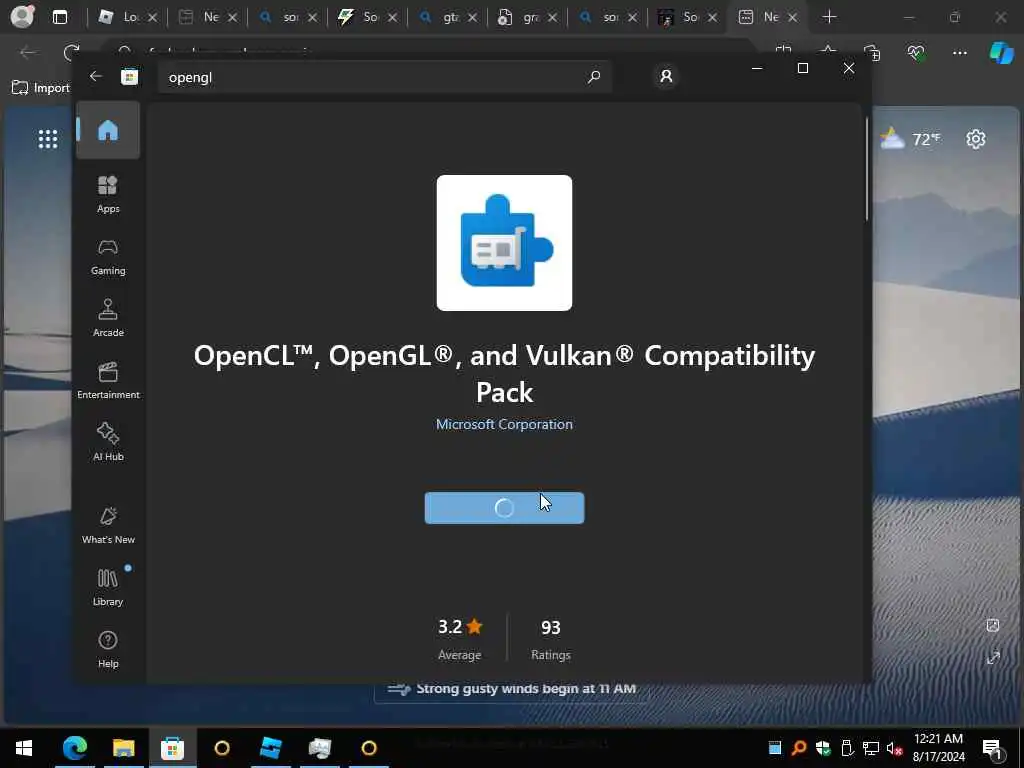Open Microsoft Edge from the taskbar
Screen dimensions: 1024x768
pyautogui.click(x=74, y=748)
